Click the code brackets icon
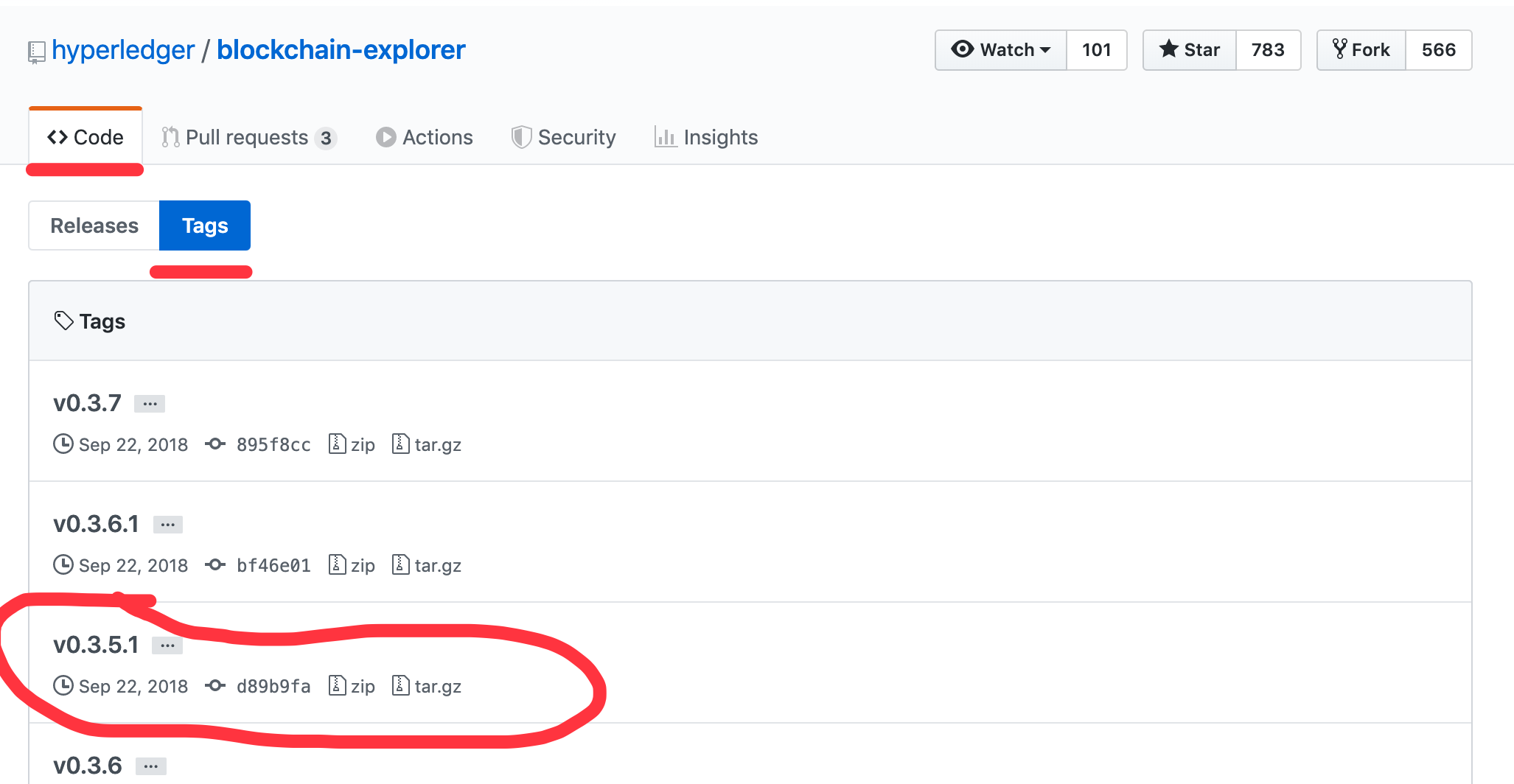1514x784 pixels. coord(57,137)
